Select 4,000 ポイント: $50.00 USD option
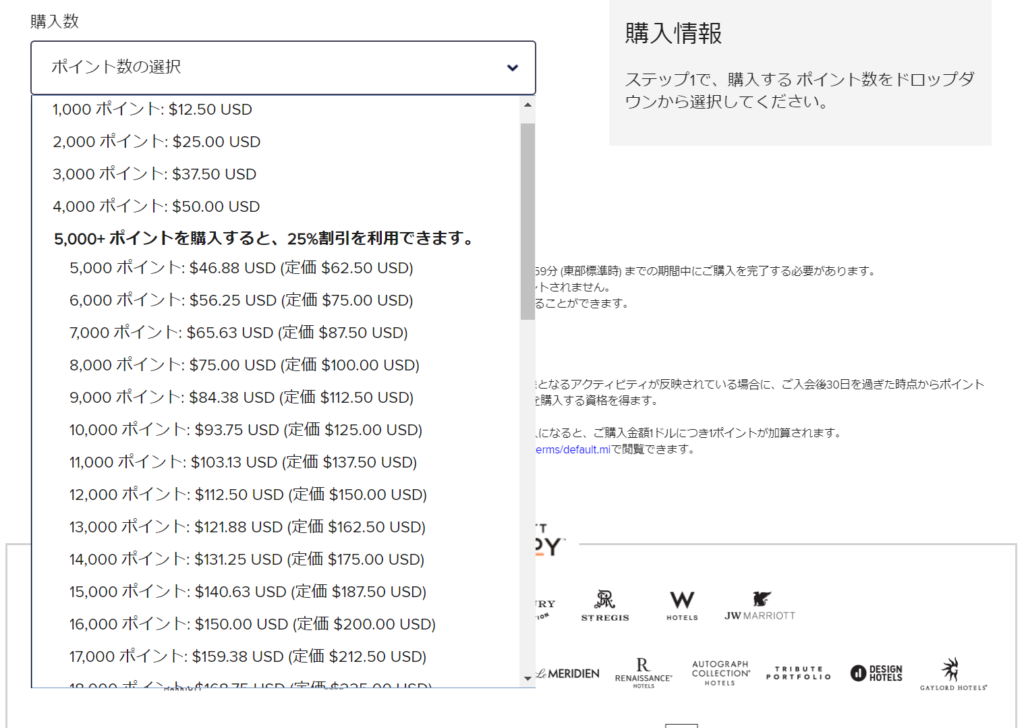Viewport: 1024px width, 728px height. click(x=156, y=206)
